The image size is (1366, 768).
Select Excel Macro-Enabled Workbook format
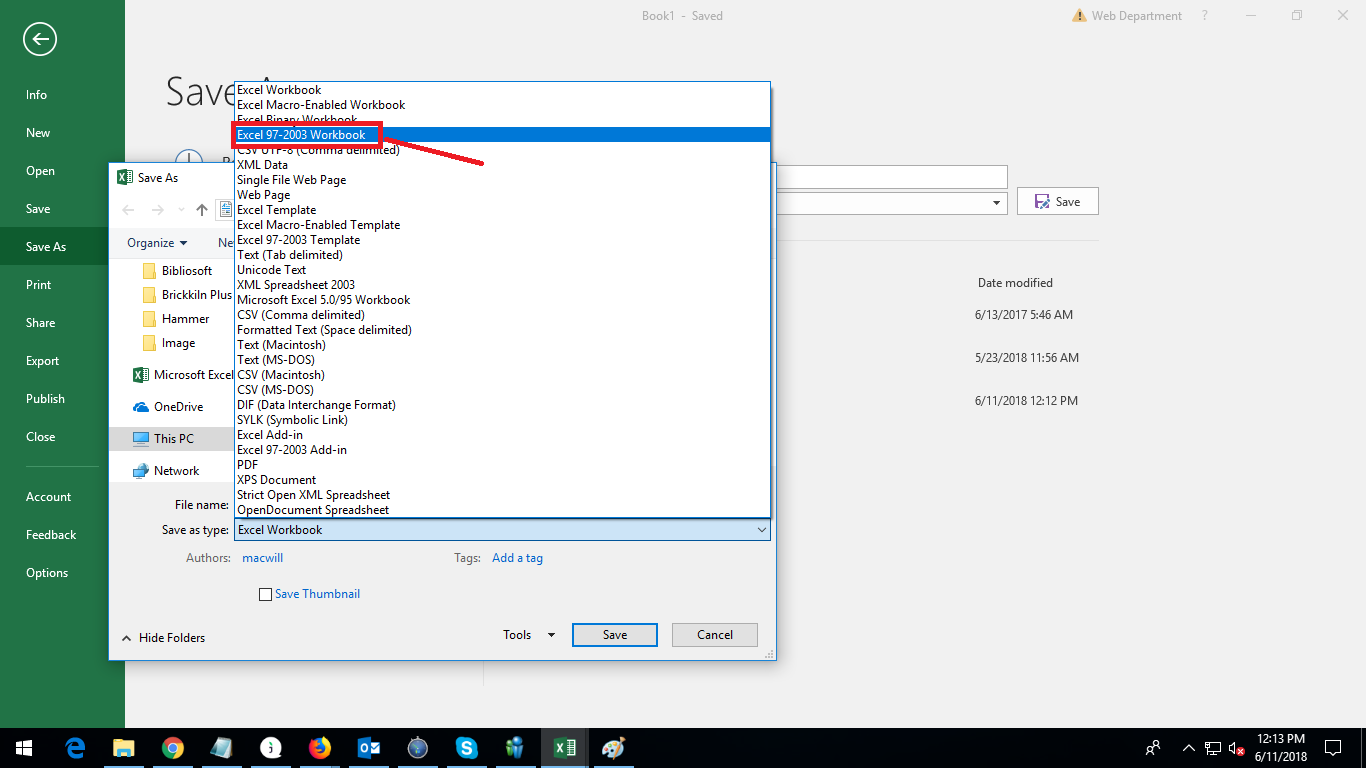coord(502,105)
